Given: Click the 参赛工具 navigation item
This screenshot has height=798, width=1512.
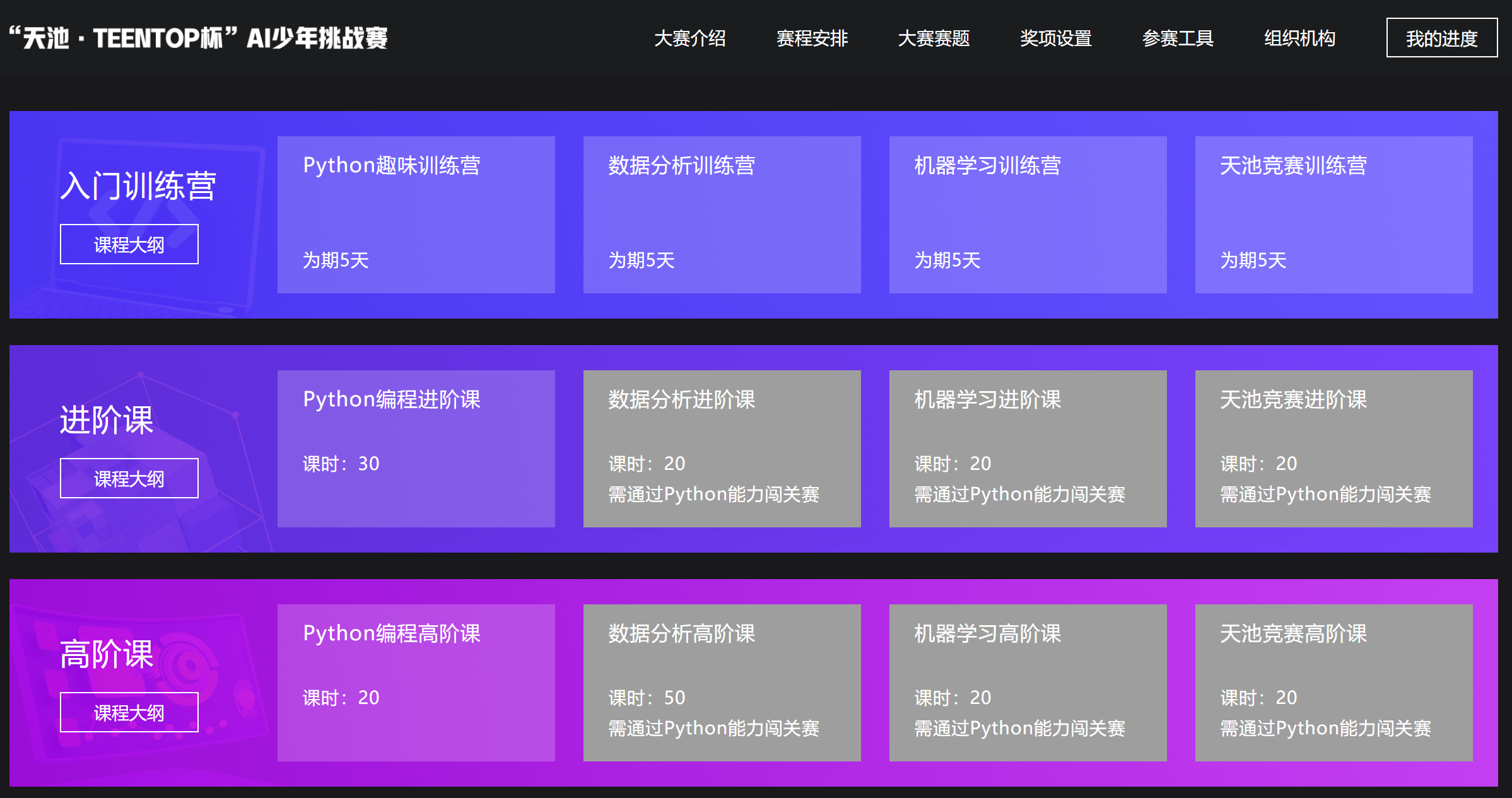Looking at the screenshot, I should click(x=1178, y=38).
